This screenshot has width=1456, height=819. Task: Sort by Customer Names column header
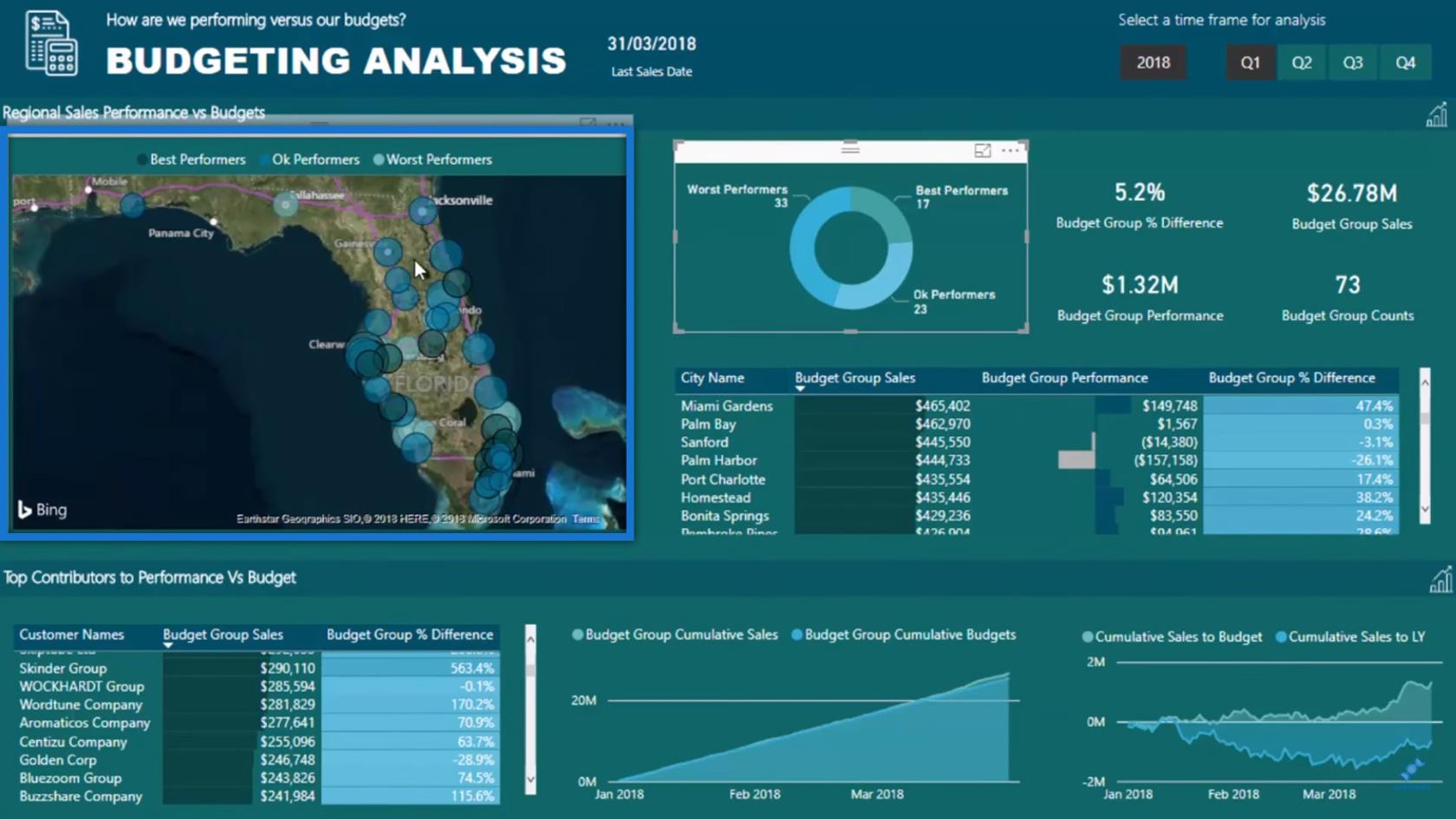point(72,634)
